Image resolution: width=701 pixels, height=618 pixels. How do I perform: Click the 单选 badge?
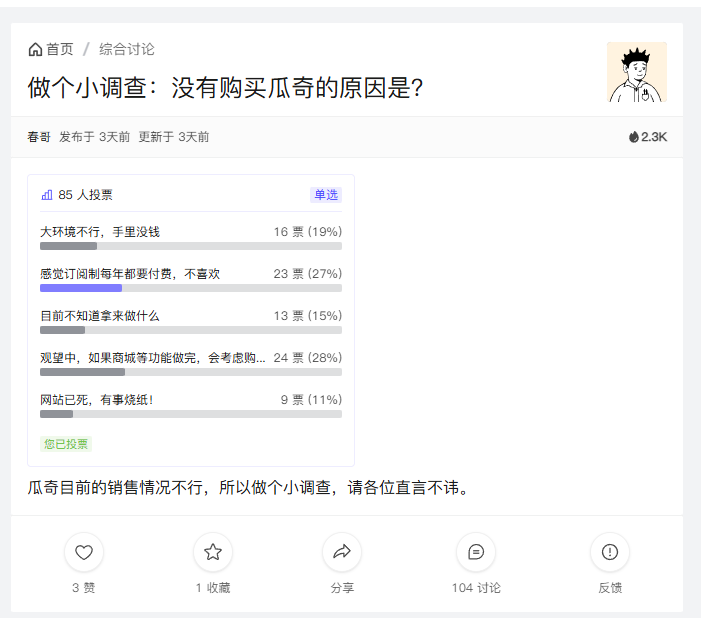[326, 195]
